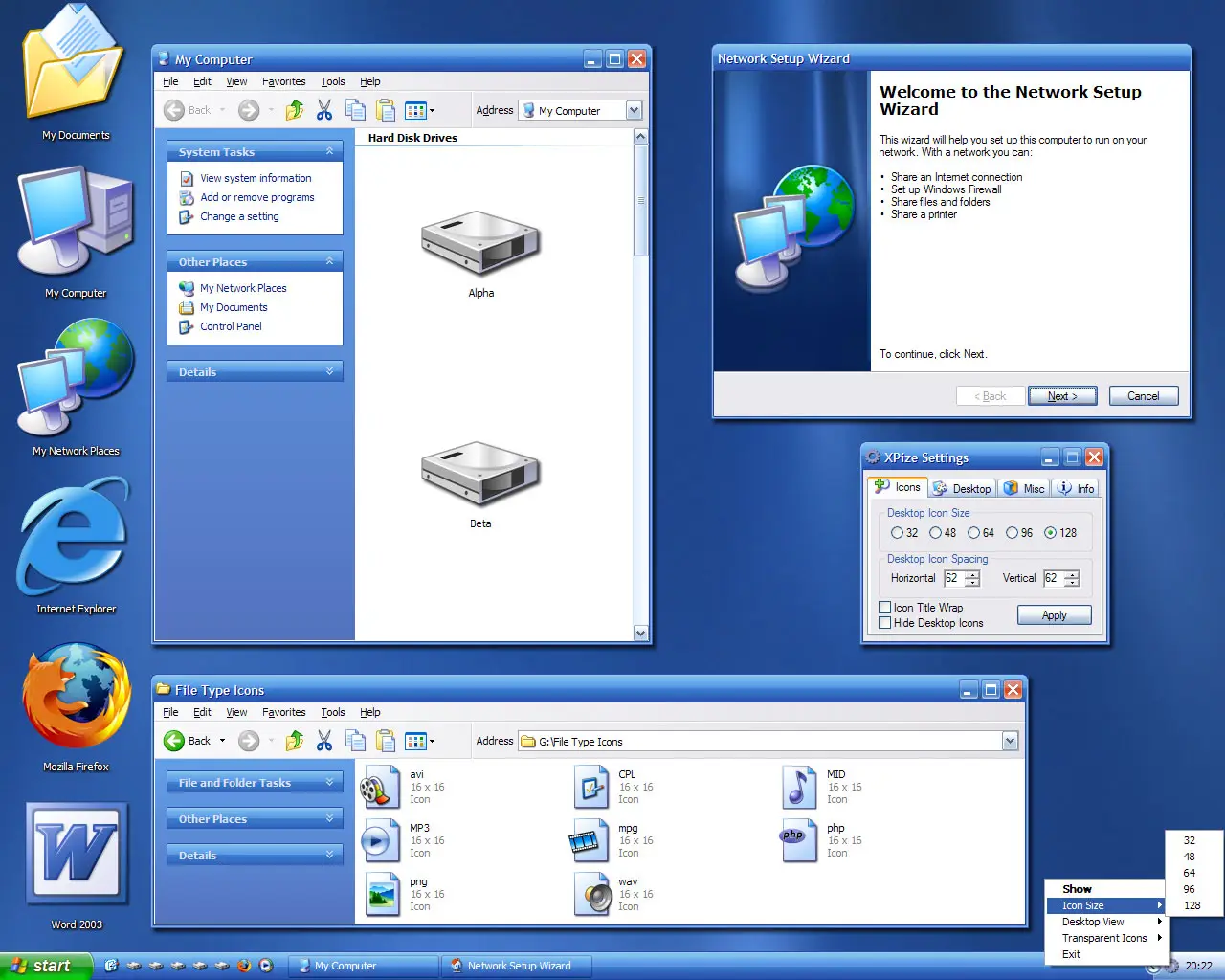Click the Vertical icon spacing field
Screen dimensions: 1225x980
click(x=1051, y=578)
